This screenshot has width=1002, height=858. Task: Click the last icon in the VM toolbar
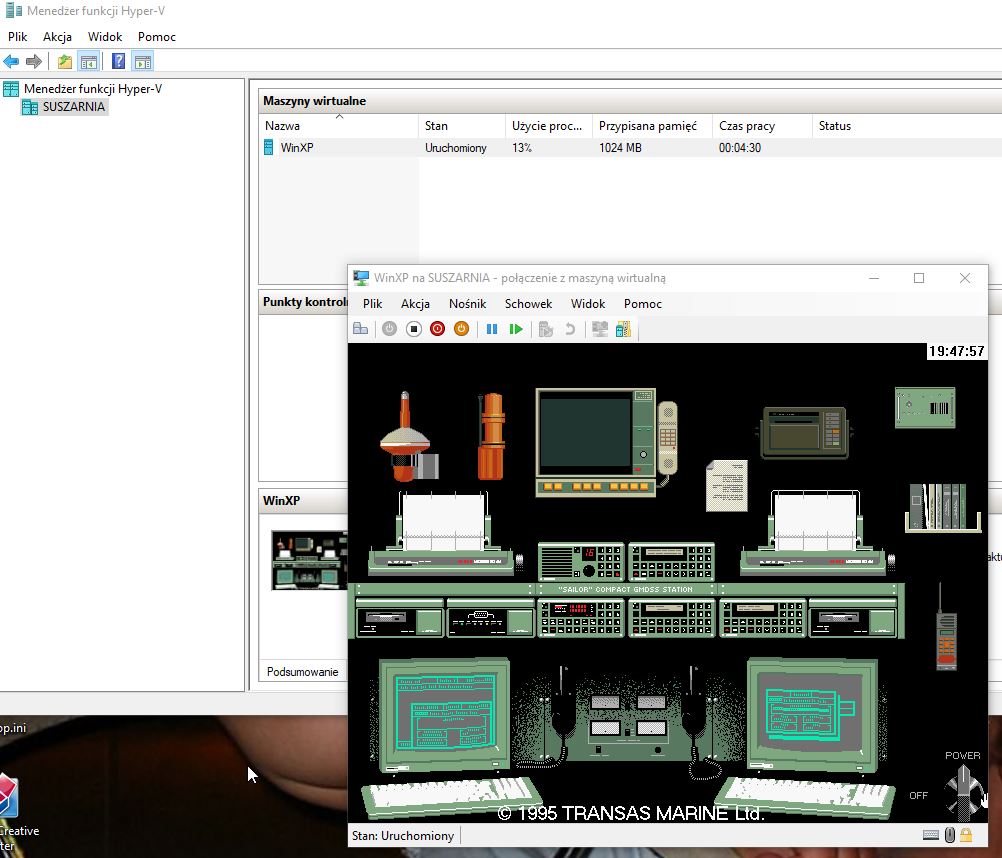coord(623,329)
